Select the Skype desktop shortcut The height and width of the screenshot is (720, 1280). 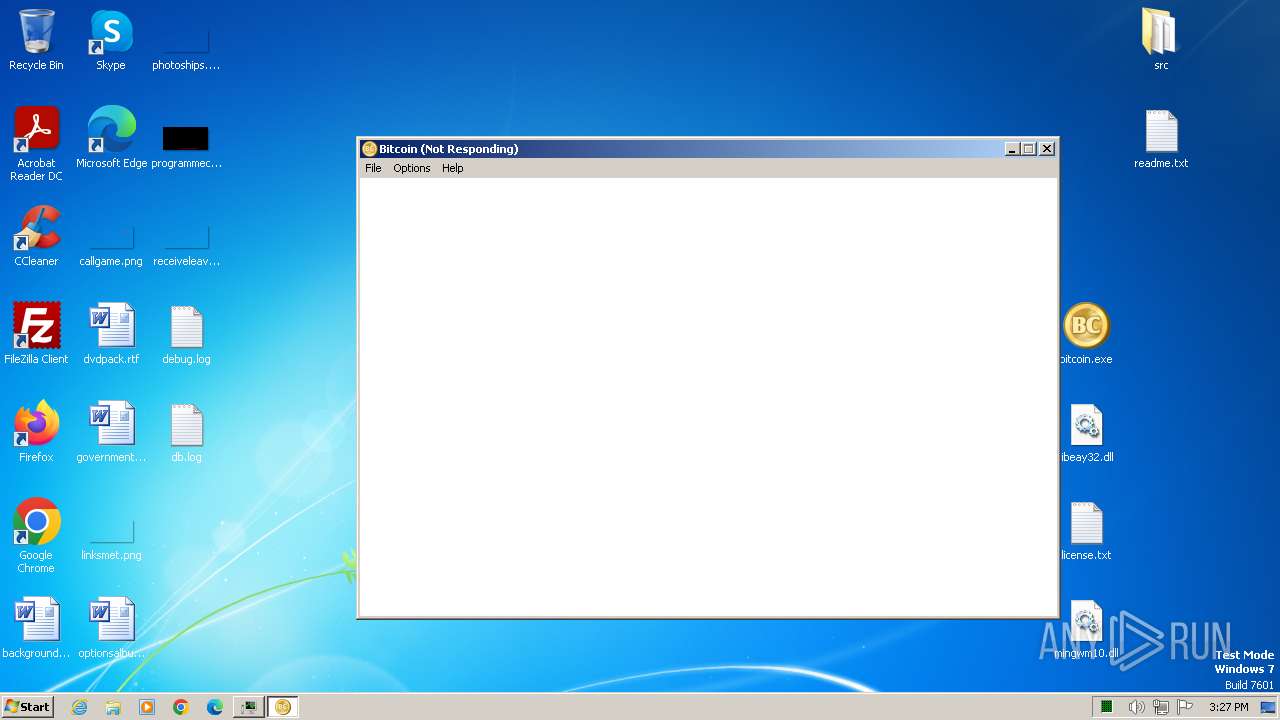tap(111, 41)
